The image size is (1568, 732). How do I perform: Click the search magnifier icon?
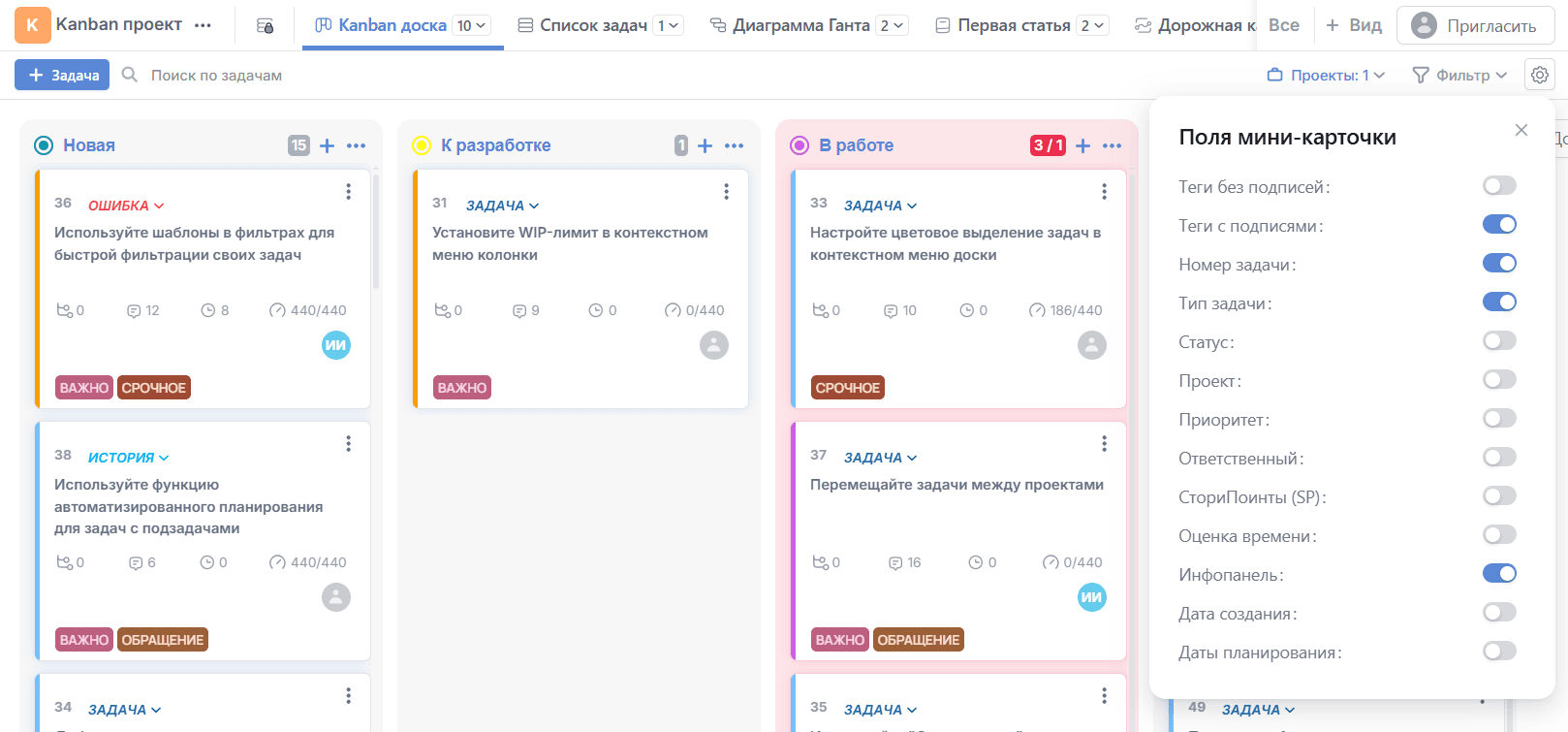130,75
